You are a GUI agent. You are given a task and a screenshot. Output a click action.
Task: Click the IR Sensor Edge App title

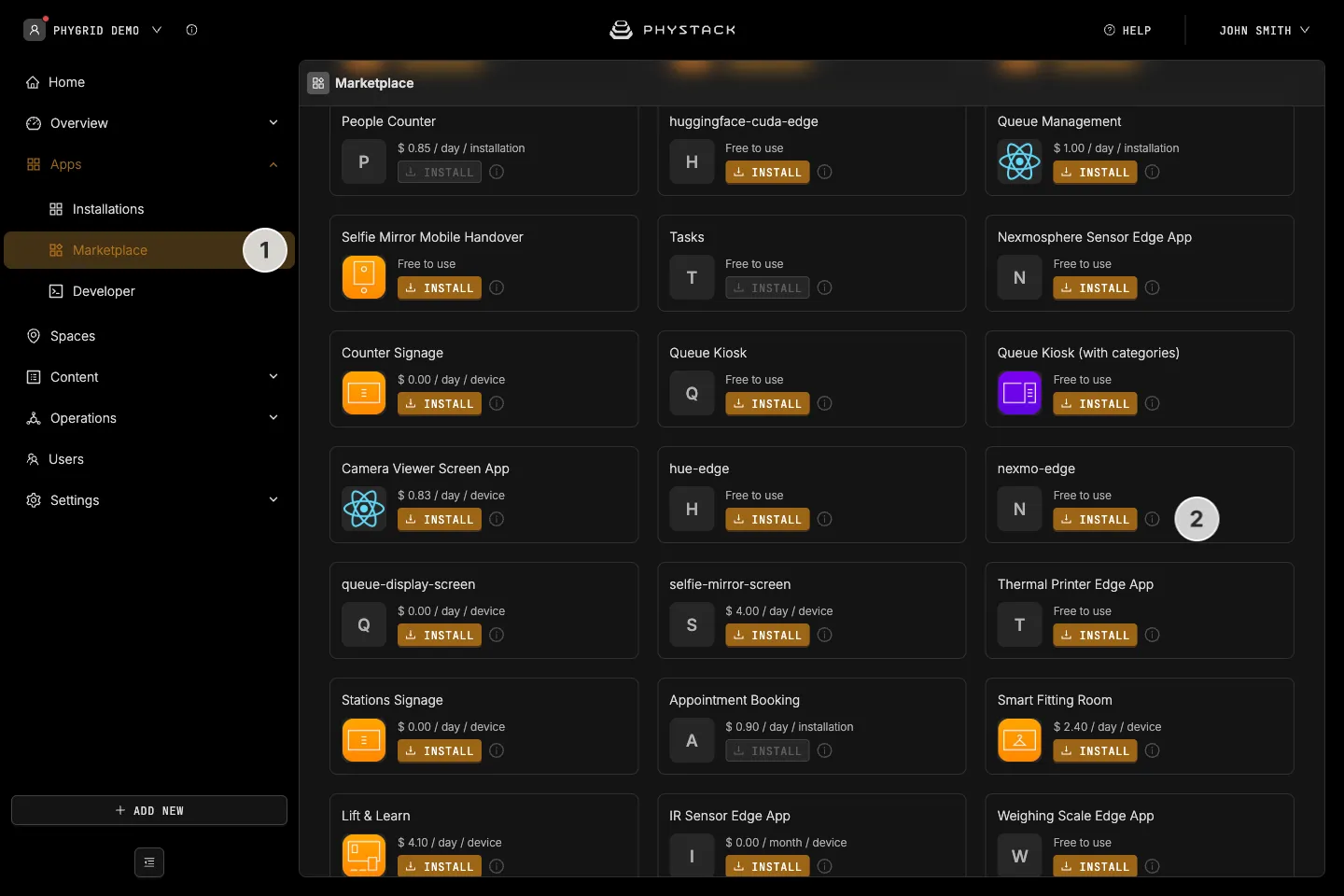[730, 816]
